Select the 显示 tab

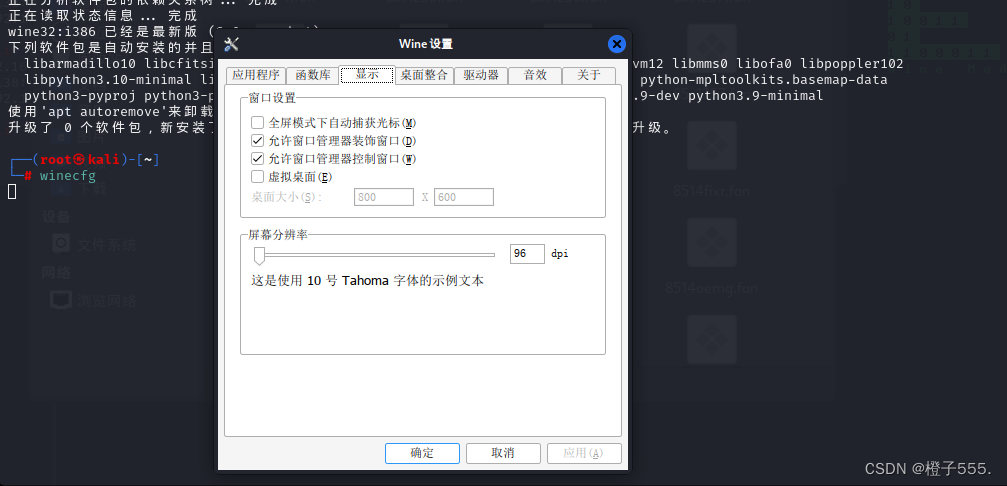tap(367, 74)
